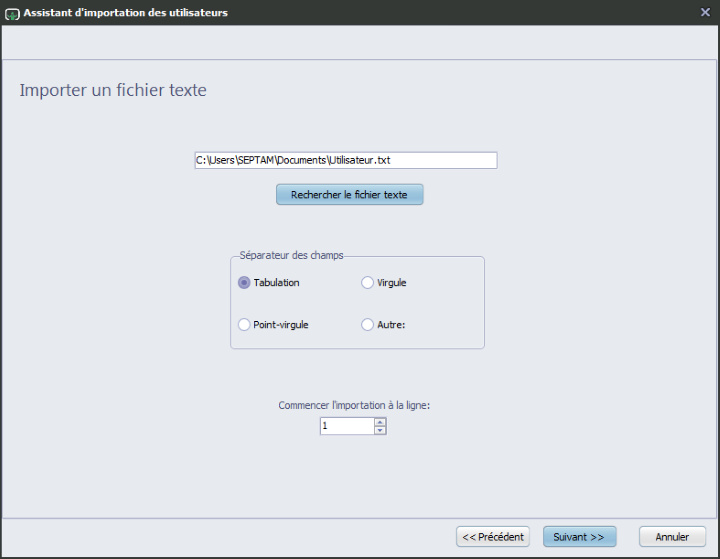
Task: Close the user import wizard window
Action: point(705,12)
